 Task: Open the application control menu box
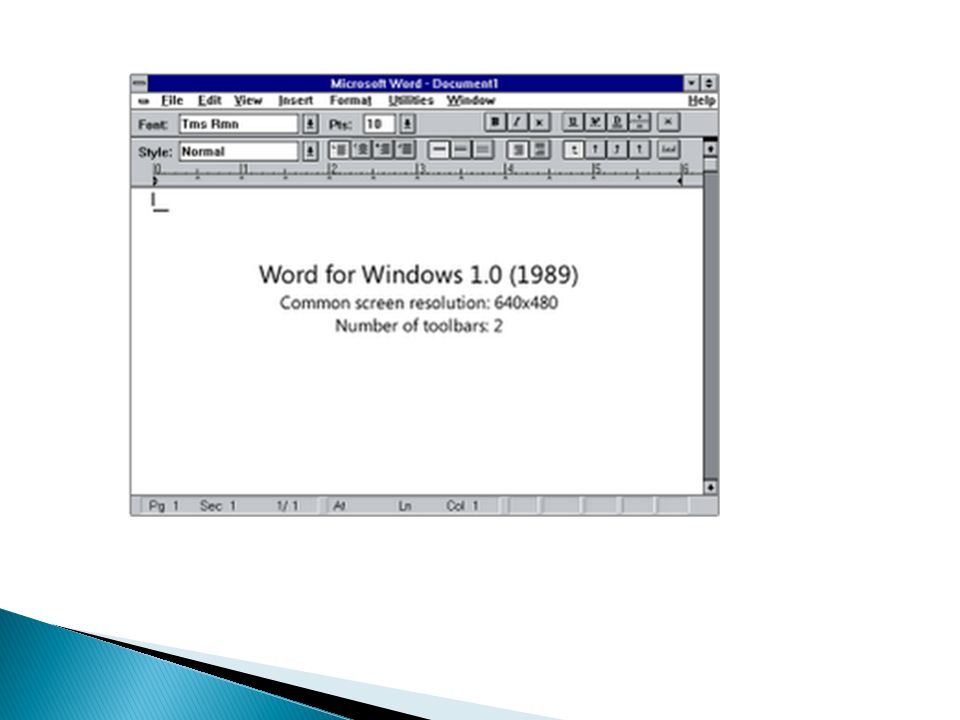coord(140,83)
